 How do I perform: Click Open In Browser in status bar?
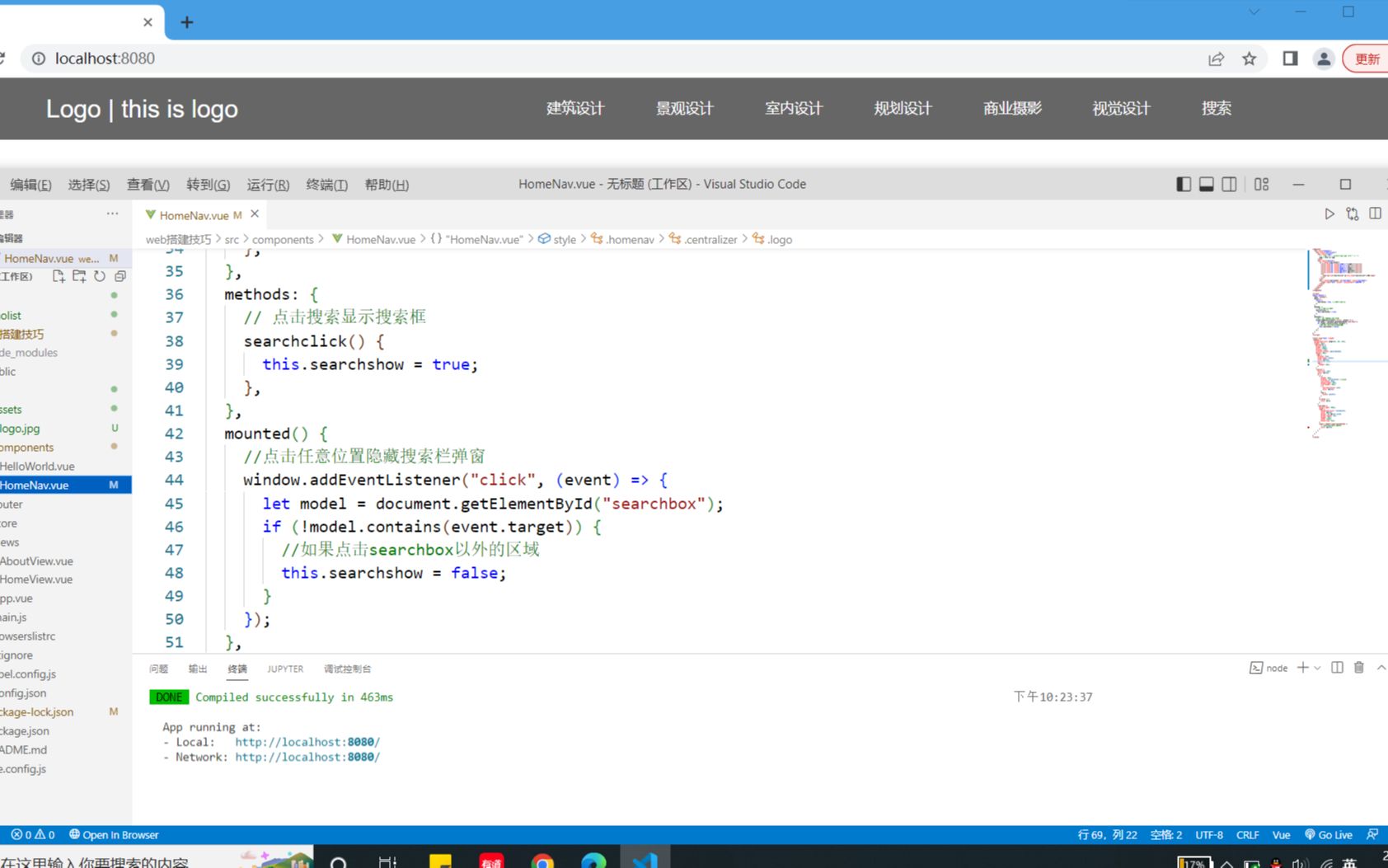pos(114,835)
